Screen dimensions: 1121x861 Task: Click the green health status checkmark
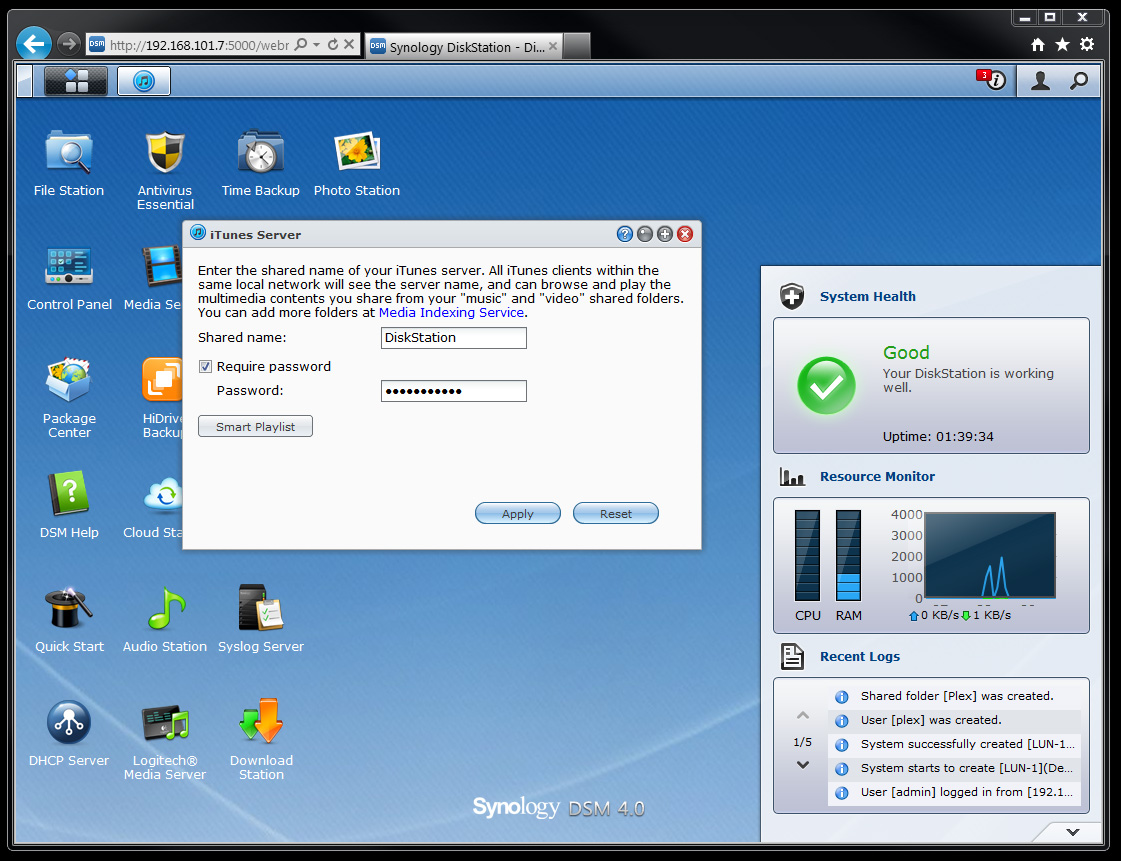[826, 385]
